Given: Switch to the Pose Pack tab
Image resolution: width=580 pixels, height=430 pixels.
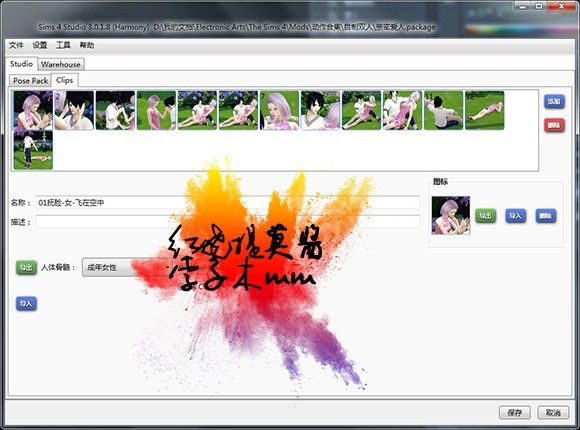Looking at the screenshot, I should (30, 81).
